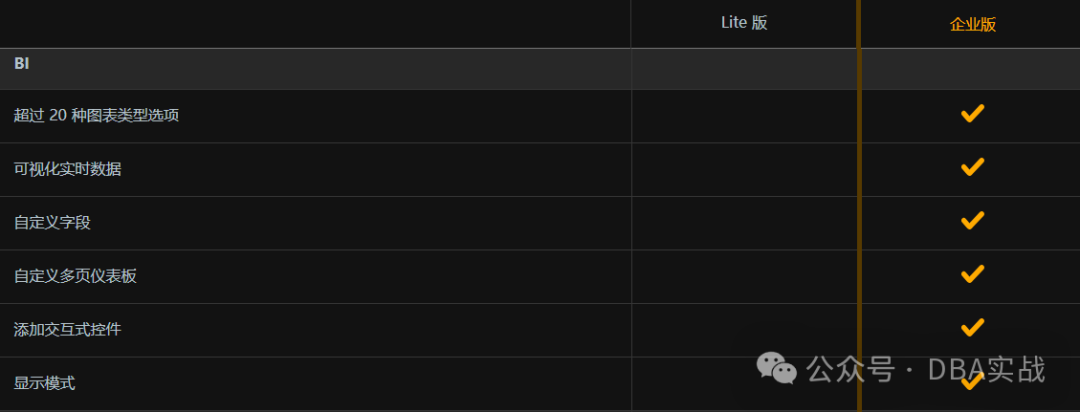1080x412 pixels.
Task: Select the 自定义字段 row label
Action: click(52, 223)
